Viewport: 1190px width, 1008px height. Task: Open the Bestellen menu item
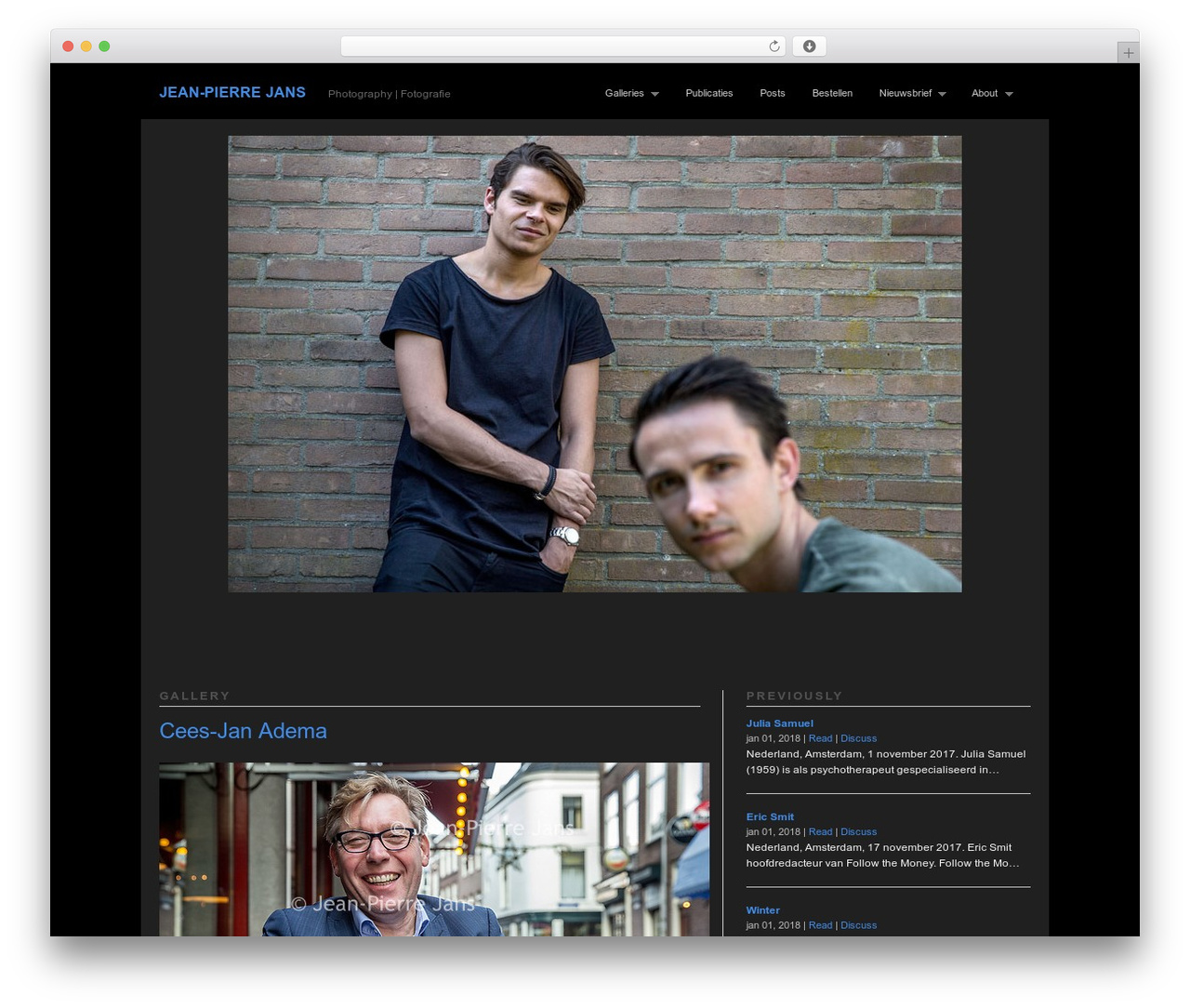(x=832, y=93)
